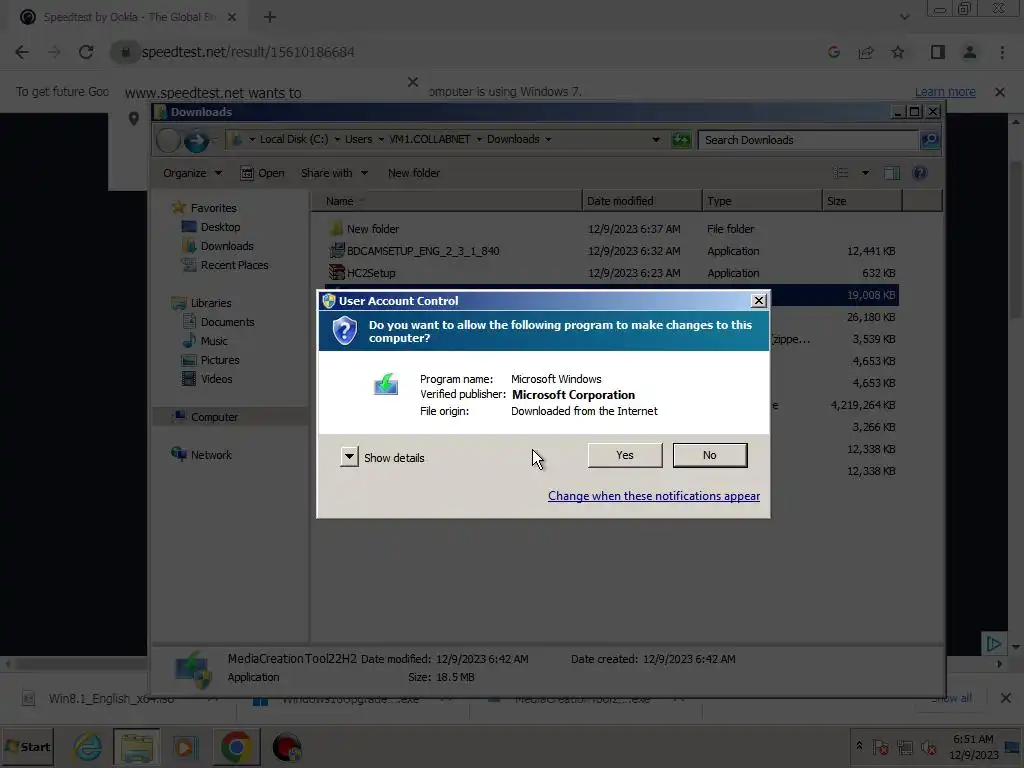Select BDCAMSETUP_ENG_2_3_1_840 file
This screenshot has height=768, width=1024.
(x=415, y=251)
